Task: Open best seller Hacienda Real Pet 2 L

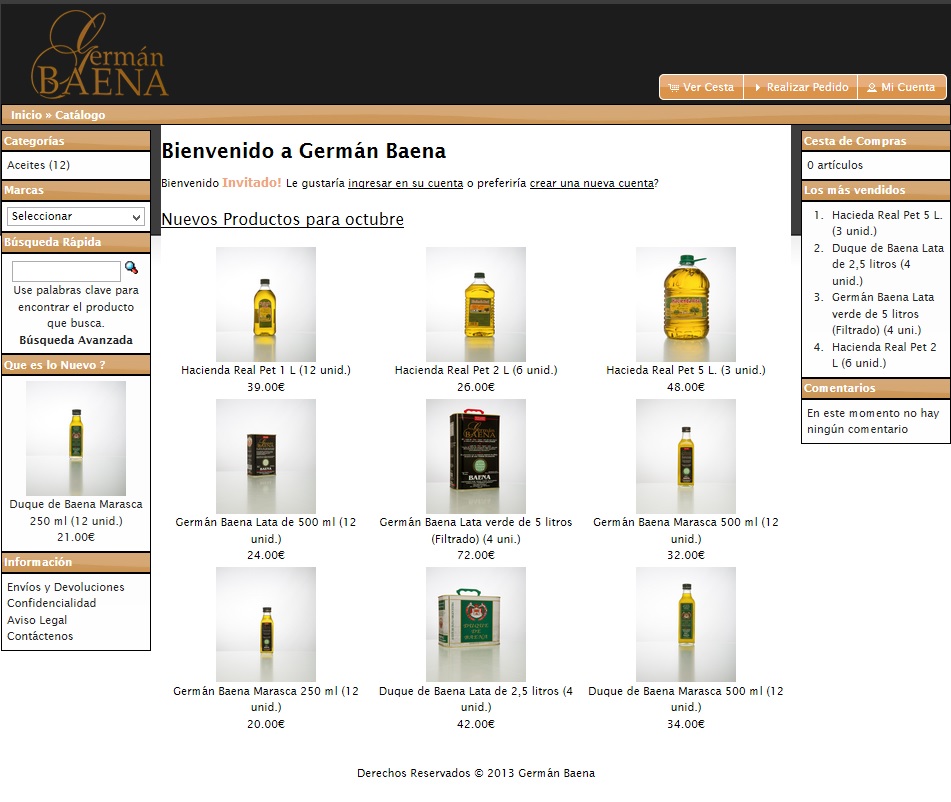Action: coord(884,355)
